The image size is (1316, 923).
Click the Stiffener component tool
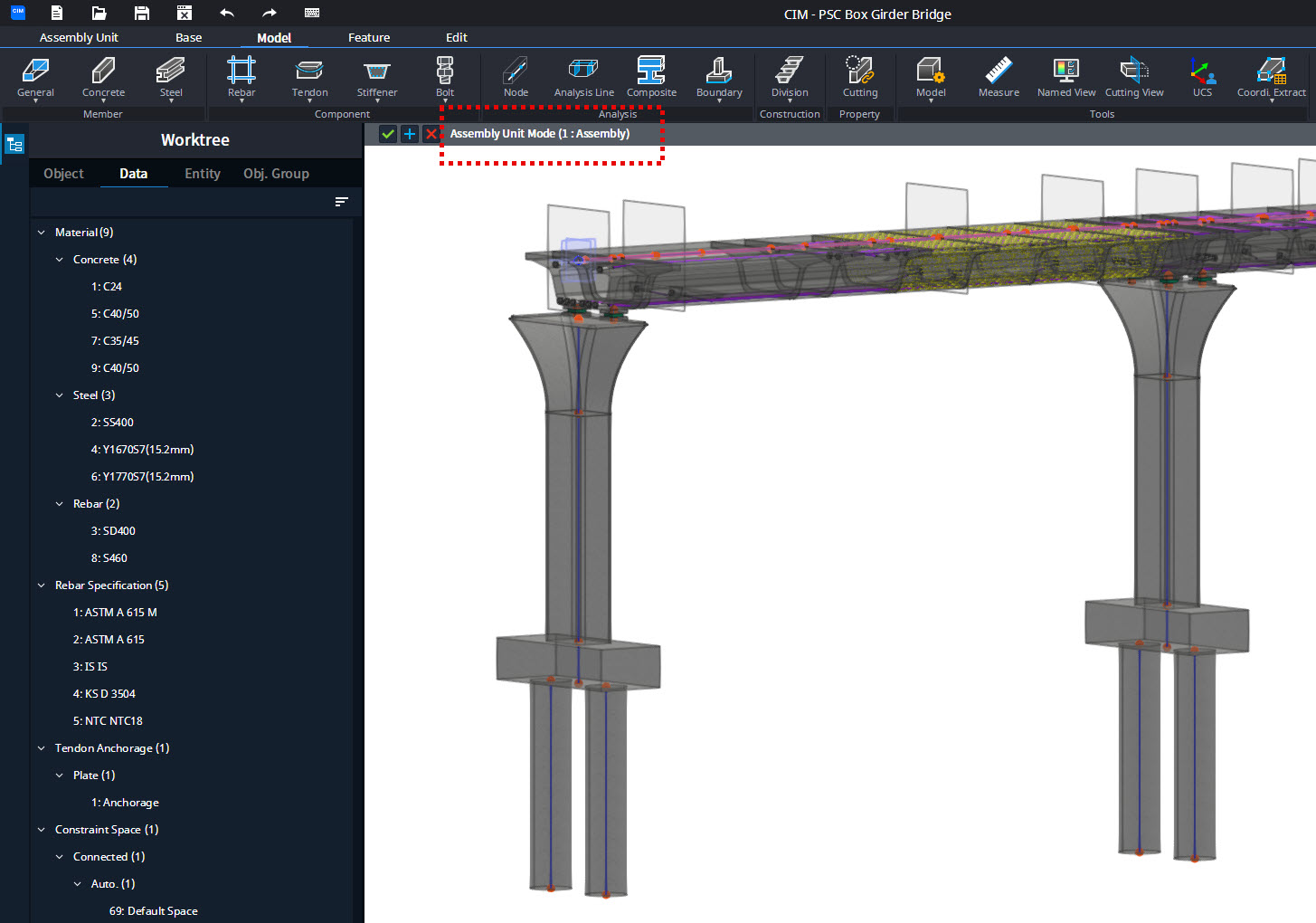coord(376,78)
